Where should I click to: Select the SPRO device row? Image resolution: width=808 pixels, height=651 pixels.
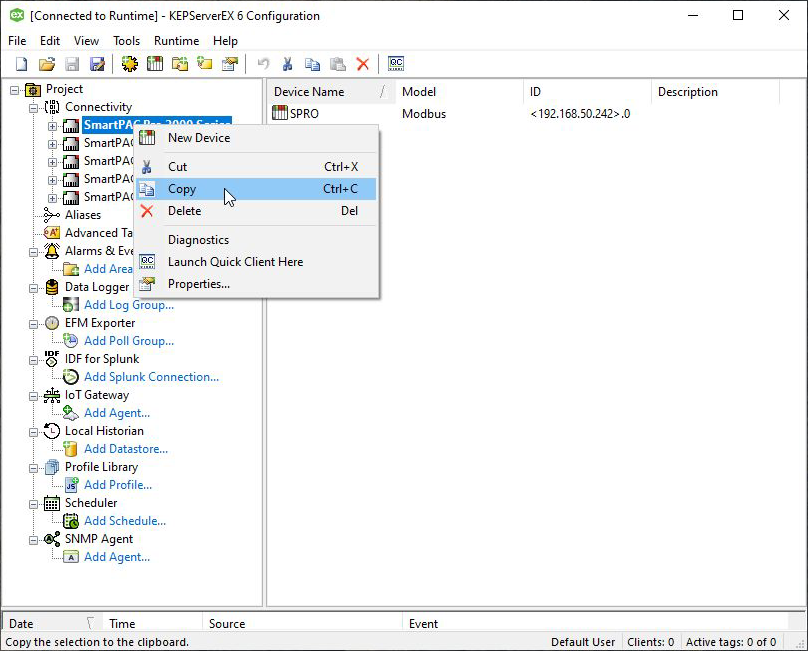pyautogui.click(x=304, y=114)
